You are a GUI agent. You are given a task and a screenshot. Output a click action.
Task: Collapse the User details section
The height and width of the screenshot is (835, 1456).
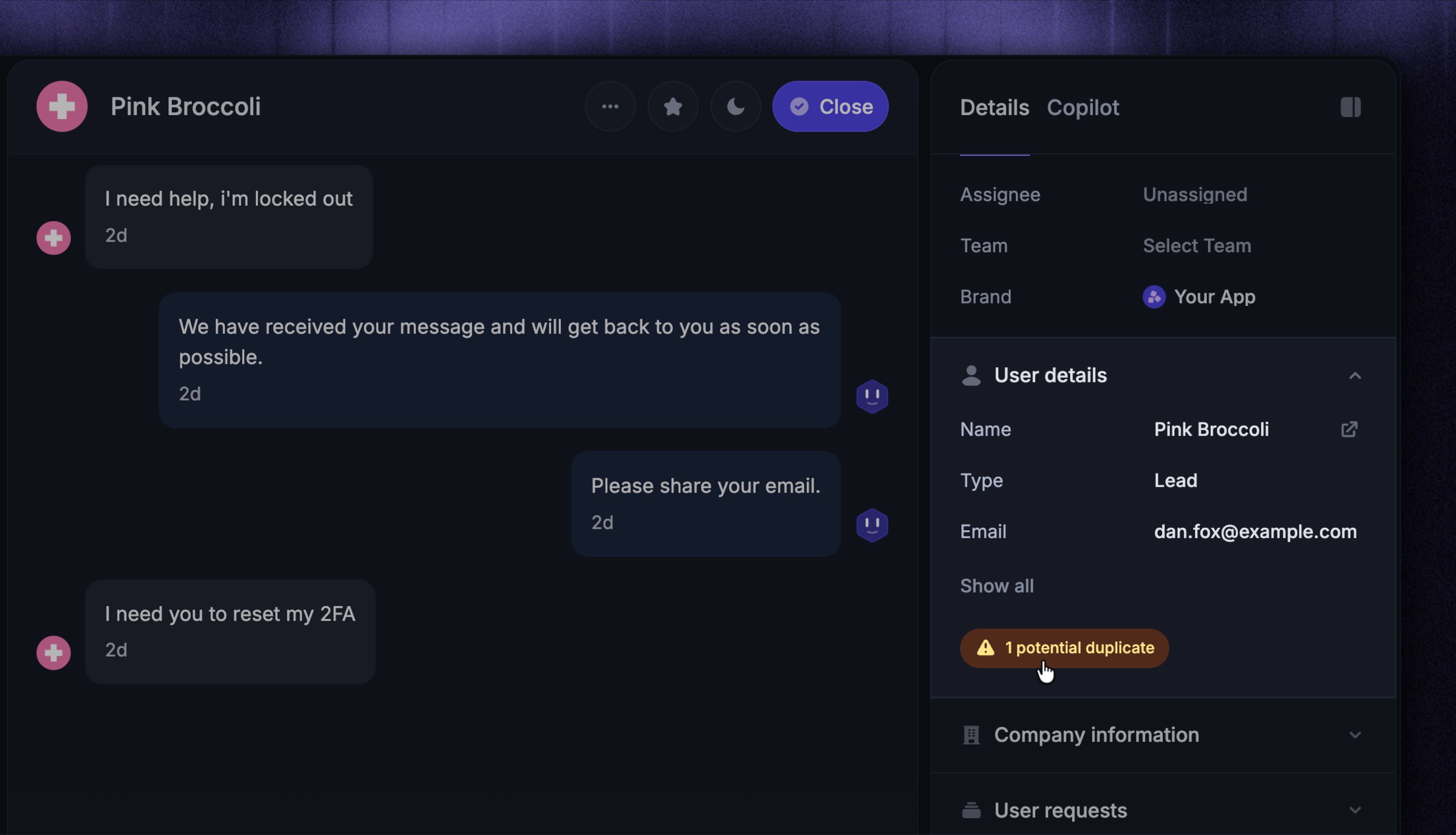click(x=1356, y=375)
